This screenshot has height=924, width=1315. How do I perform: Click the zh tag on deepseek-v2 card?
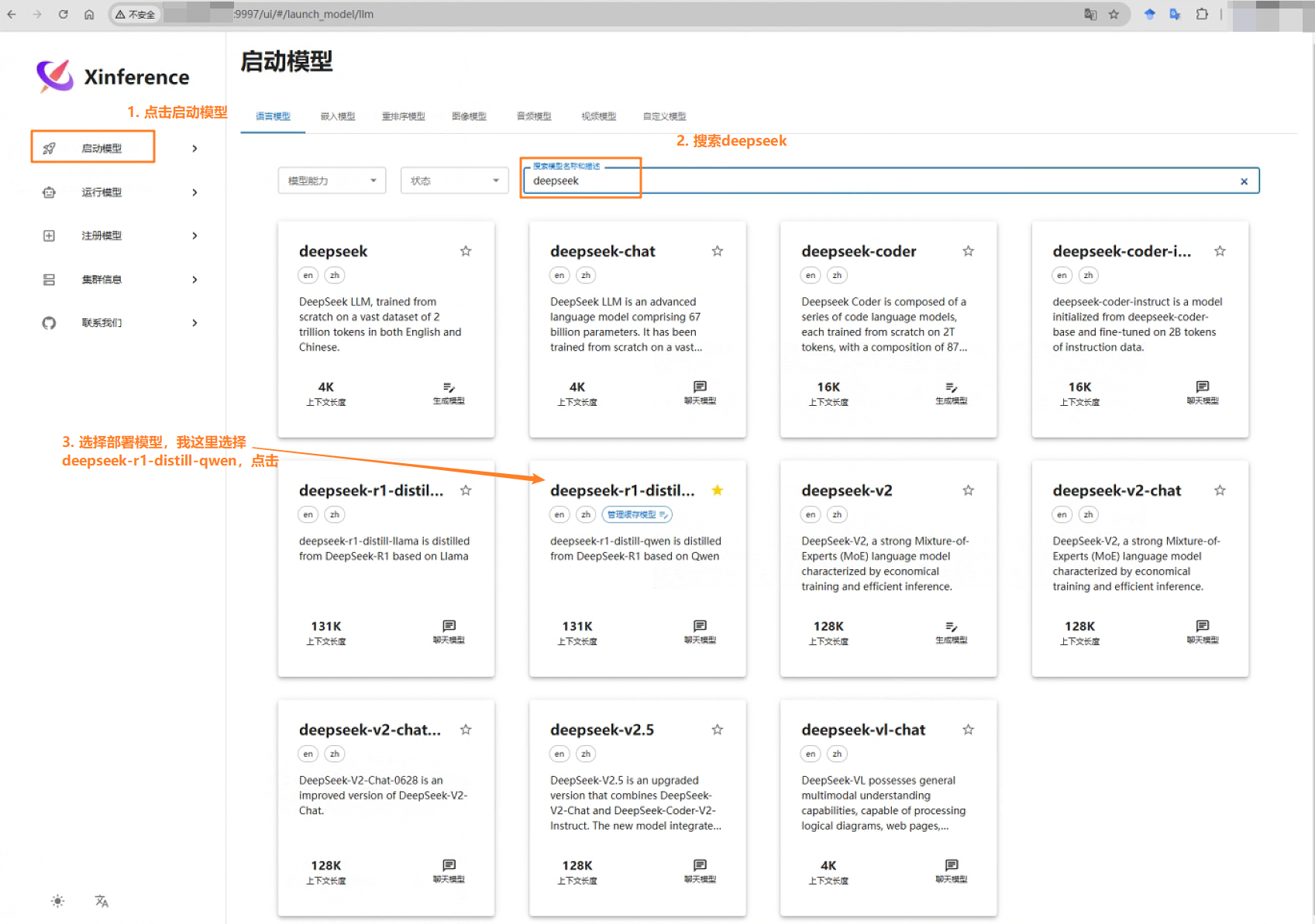pyautogui.click(x=837, y=514)
